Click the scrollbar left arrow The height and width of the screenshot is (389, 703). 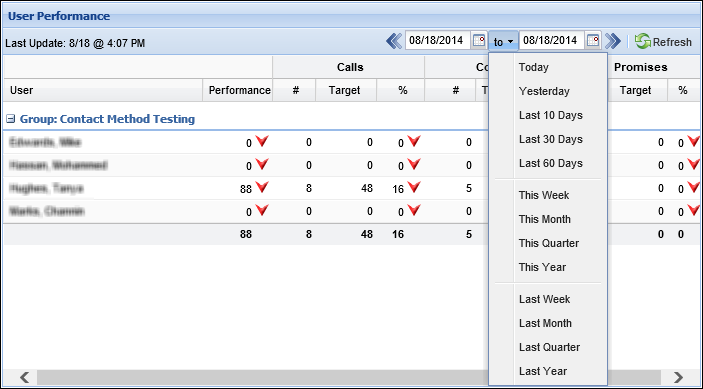[x=25, y=377]
